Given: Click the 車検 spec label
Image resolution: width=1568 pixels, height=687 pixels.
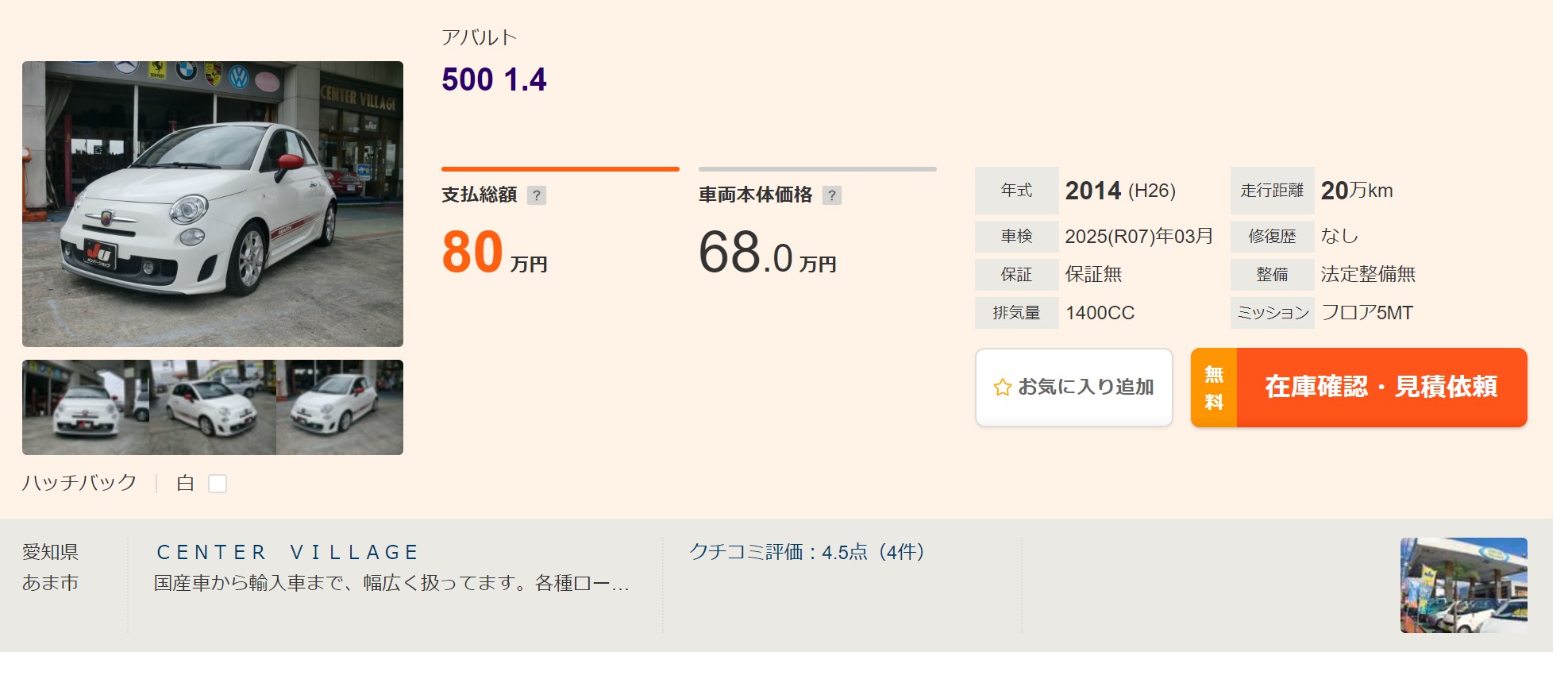Looking at the screenshot, I should tap(1017, 237).
